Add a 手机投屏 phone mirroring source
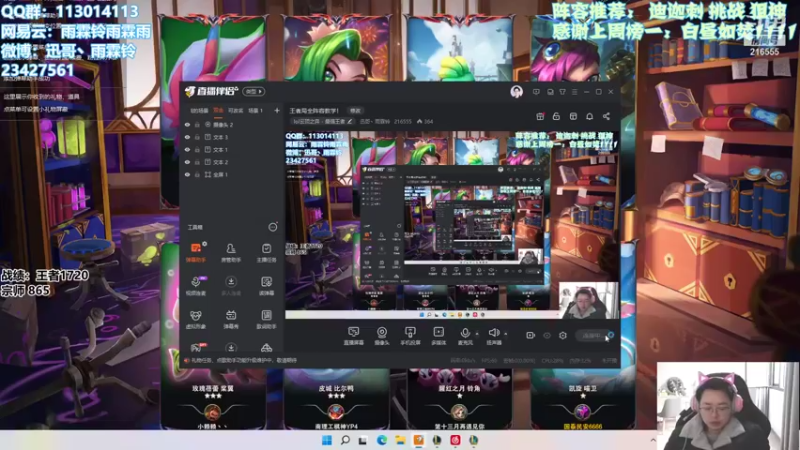This screenshot has width=800, height=450. 410,336
